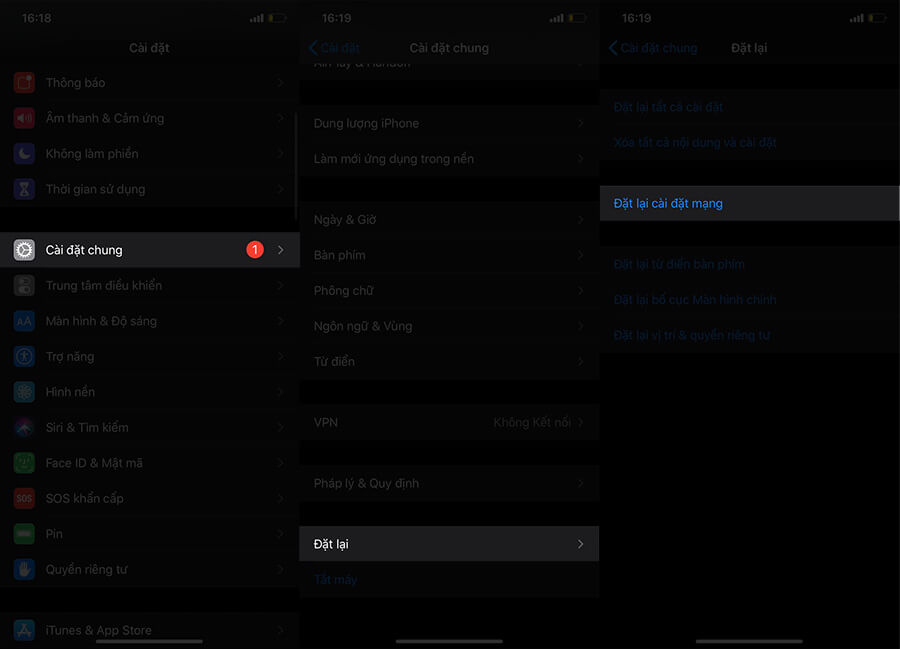Go back to Cài đặt chung
The height and width of the screenshot is (649, 900).
(653, 48)
